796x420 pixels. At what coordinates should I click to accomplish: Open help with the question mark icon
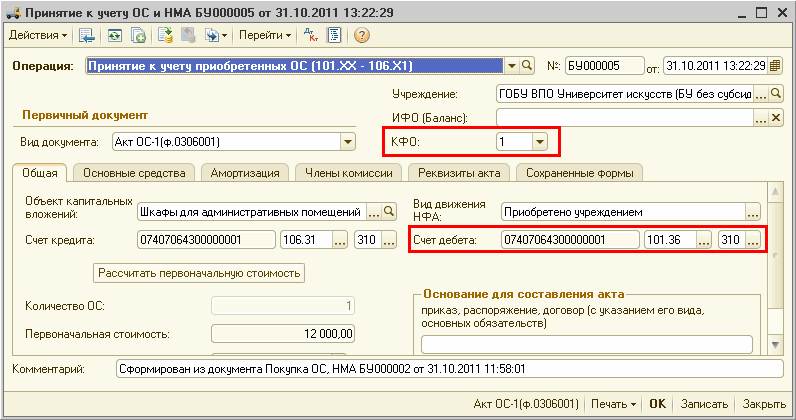[x=361, y=35]
